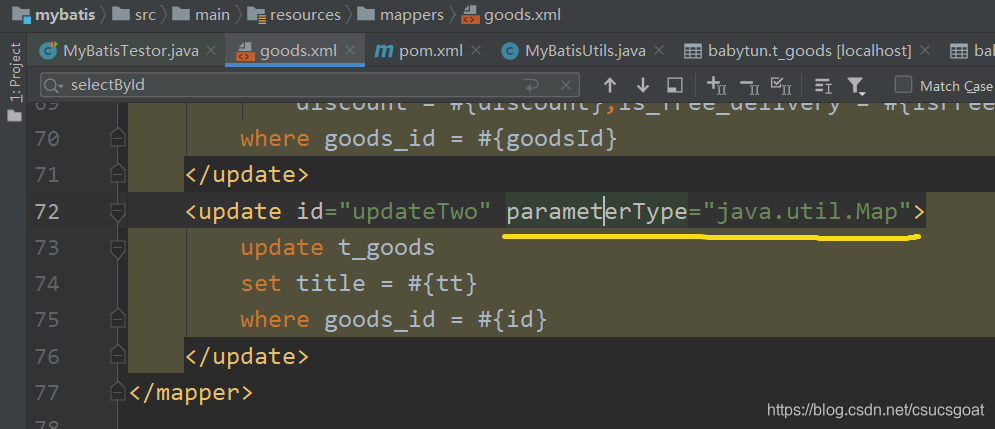Viewport: 995px width, 429px height.
Task: Click closing </update> tag on line 76
Action: point(247,356)
